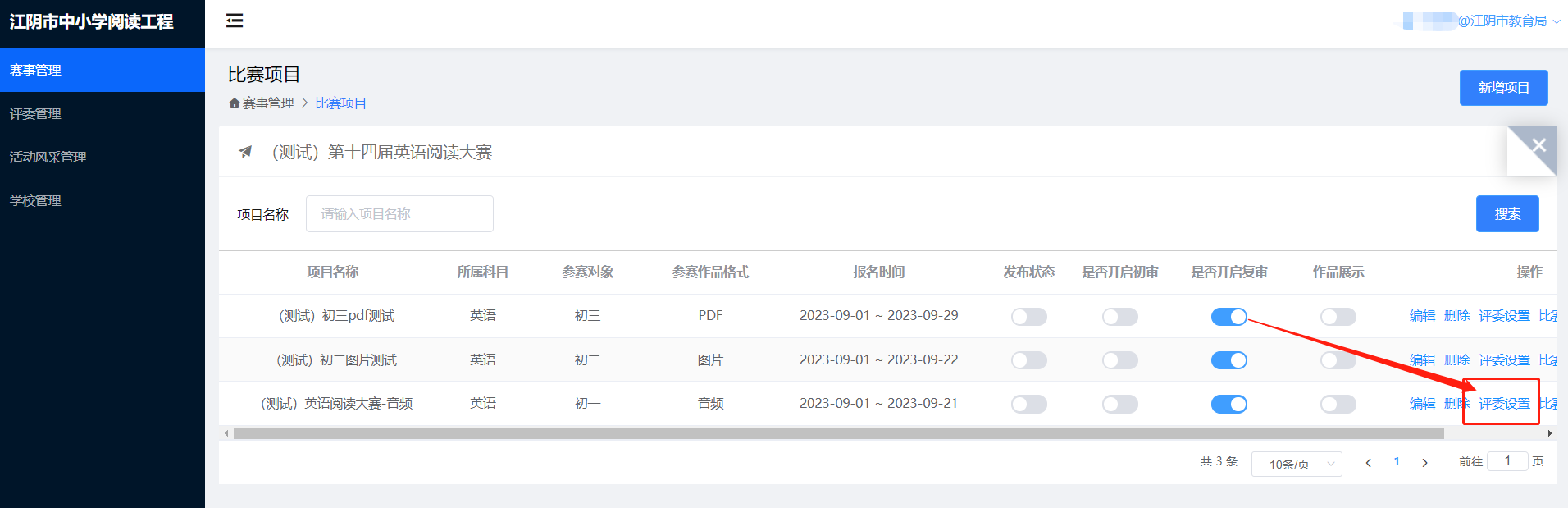Click 评委设置 for 英语阅读大赛-音频 row

1504,404
